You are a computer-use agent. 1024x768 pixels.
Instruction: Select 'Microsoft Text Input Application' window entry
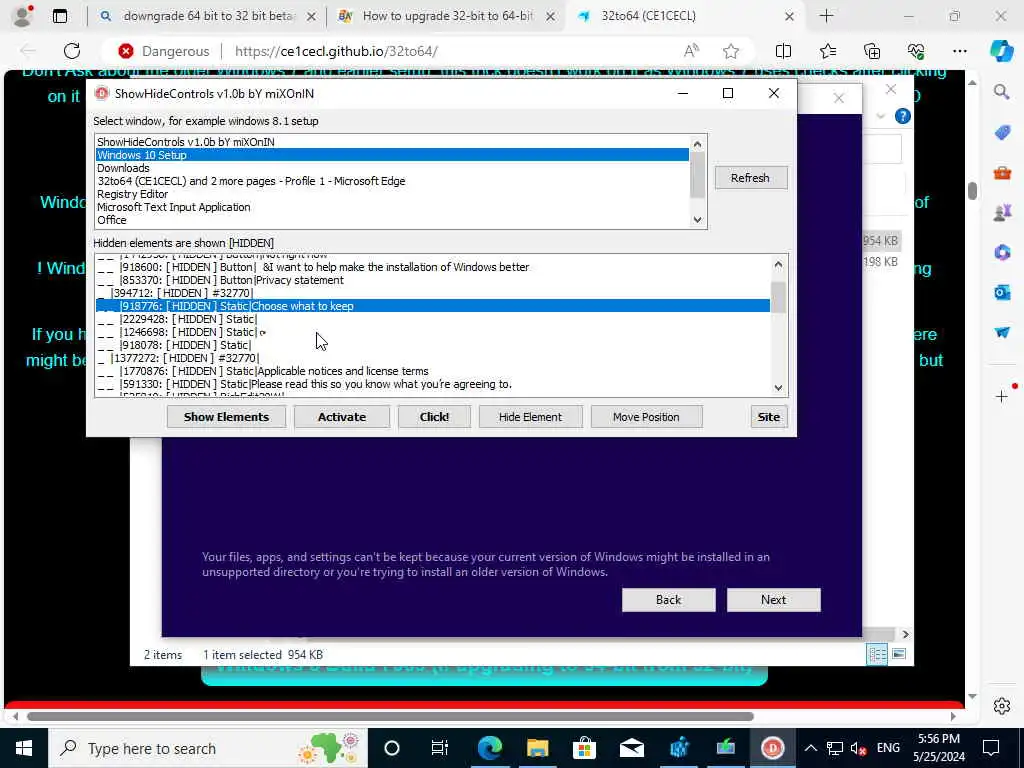pyautogui.click(x=392, y=207)
